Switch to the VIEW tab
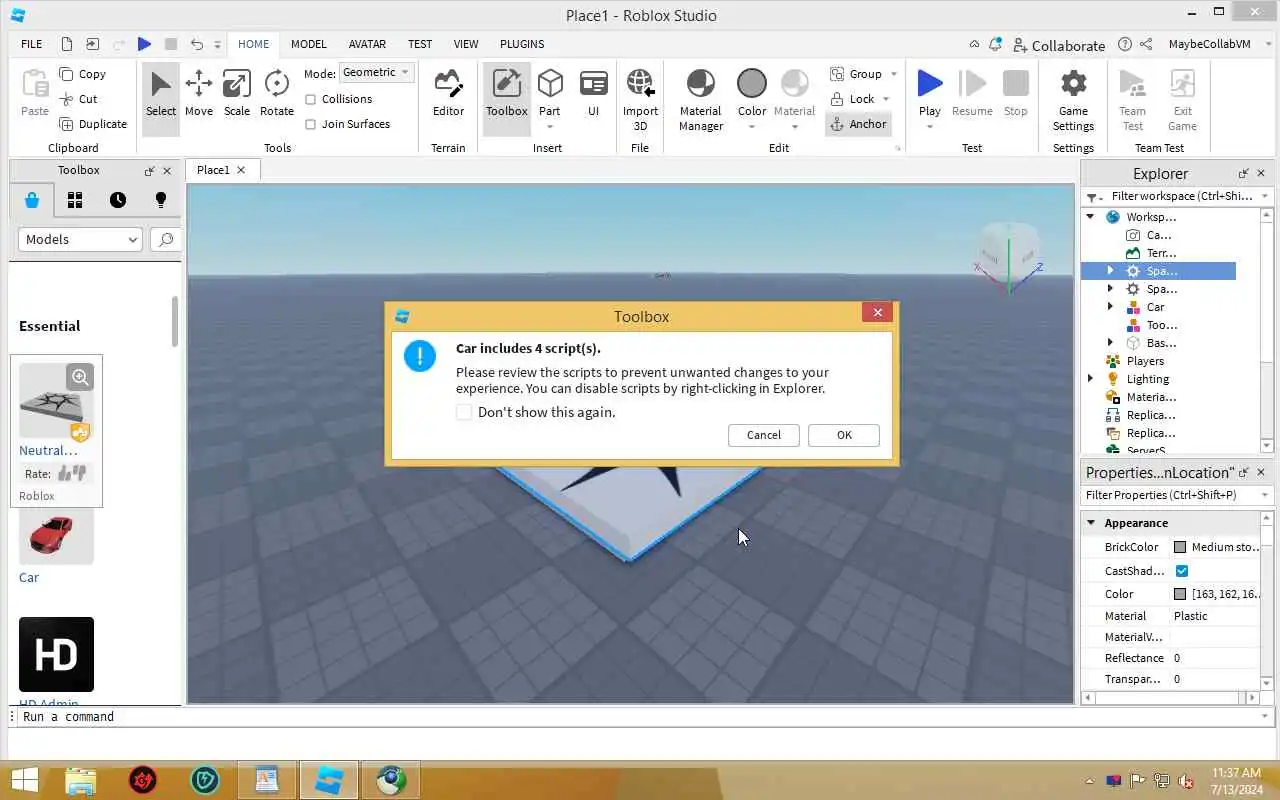Image resolution: width=1280 pixels, height=800 pixels. 466,44
